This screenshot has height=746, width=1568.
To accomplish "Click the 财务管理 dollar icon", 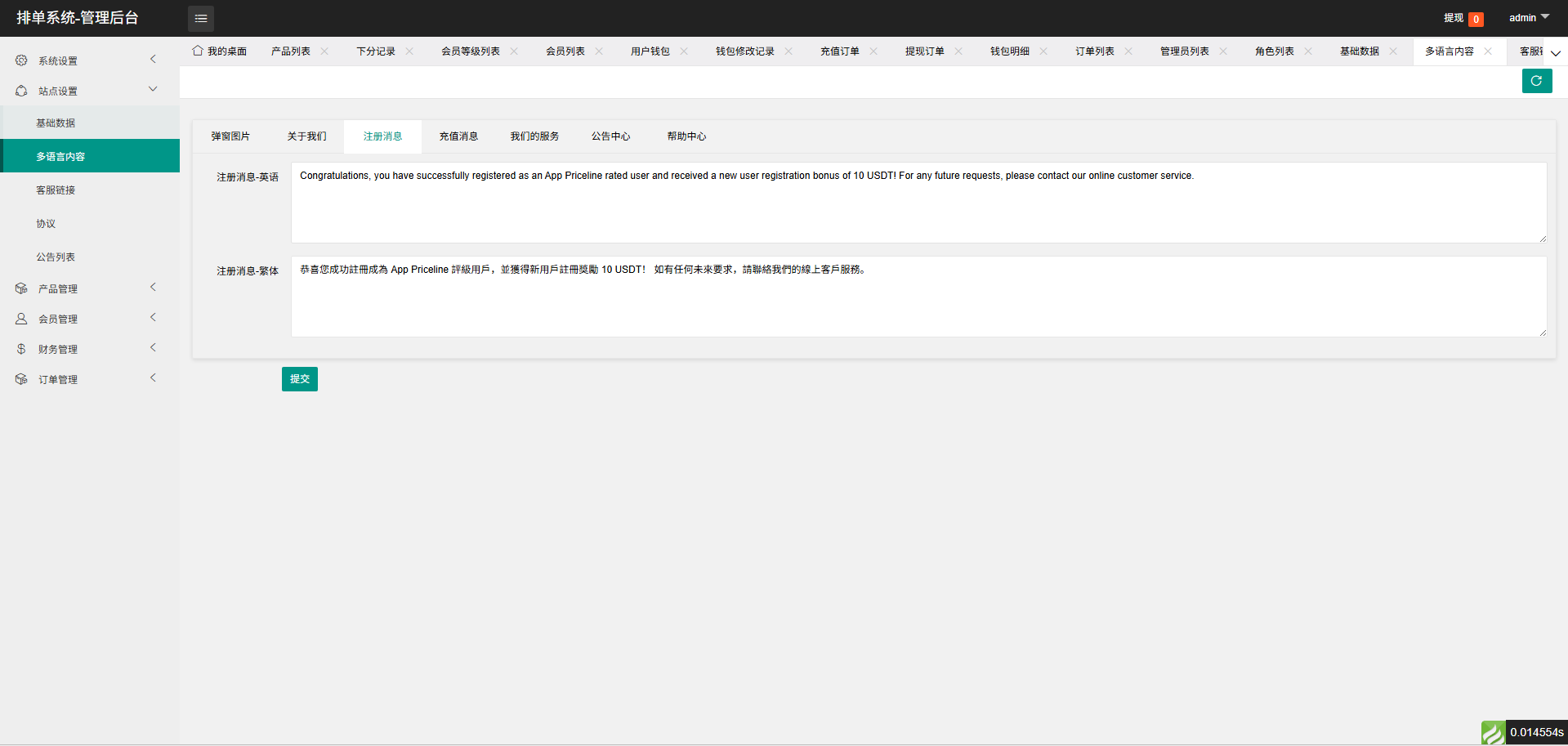I will tap(21, 349).
